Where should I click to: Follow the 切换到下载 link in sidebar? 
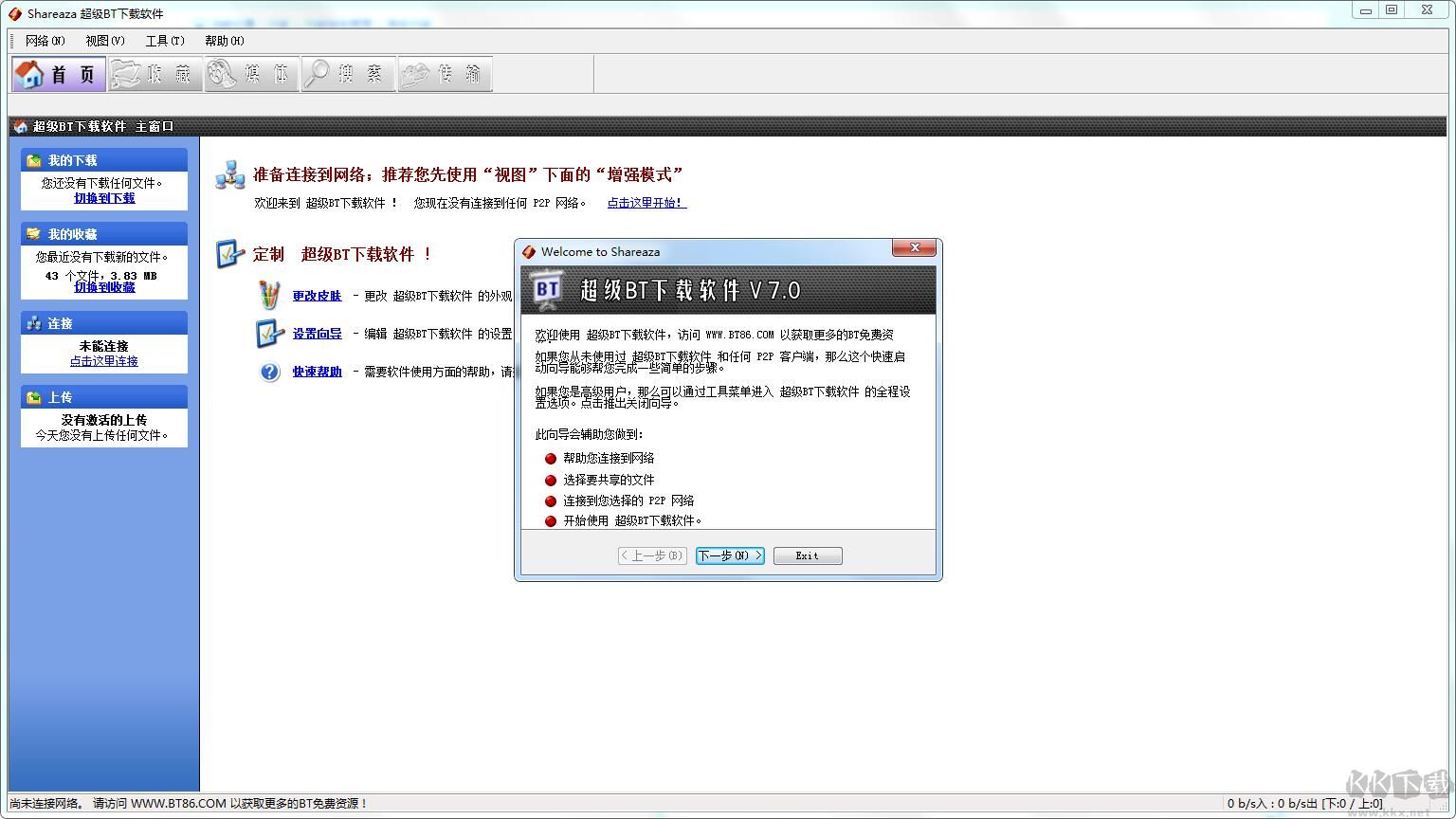pos(104,198)
